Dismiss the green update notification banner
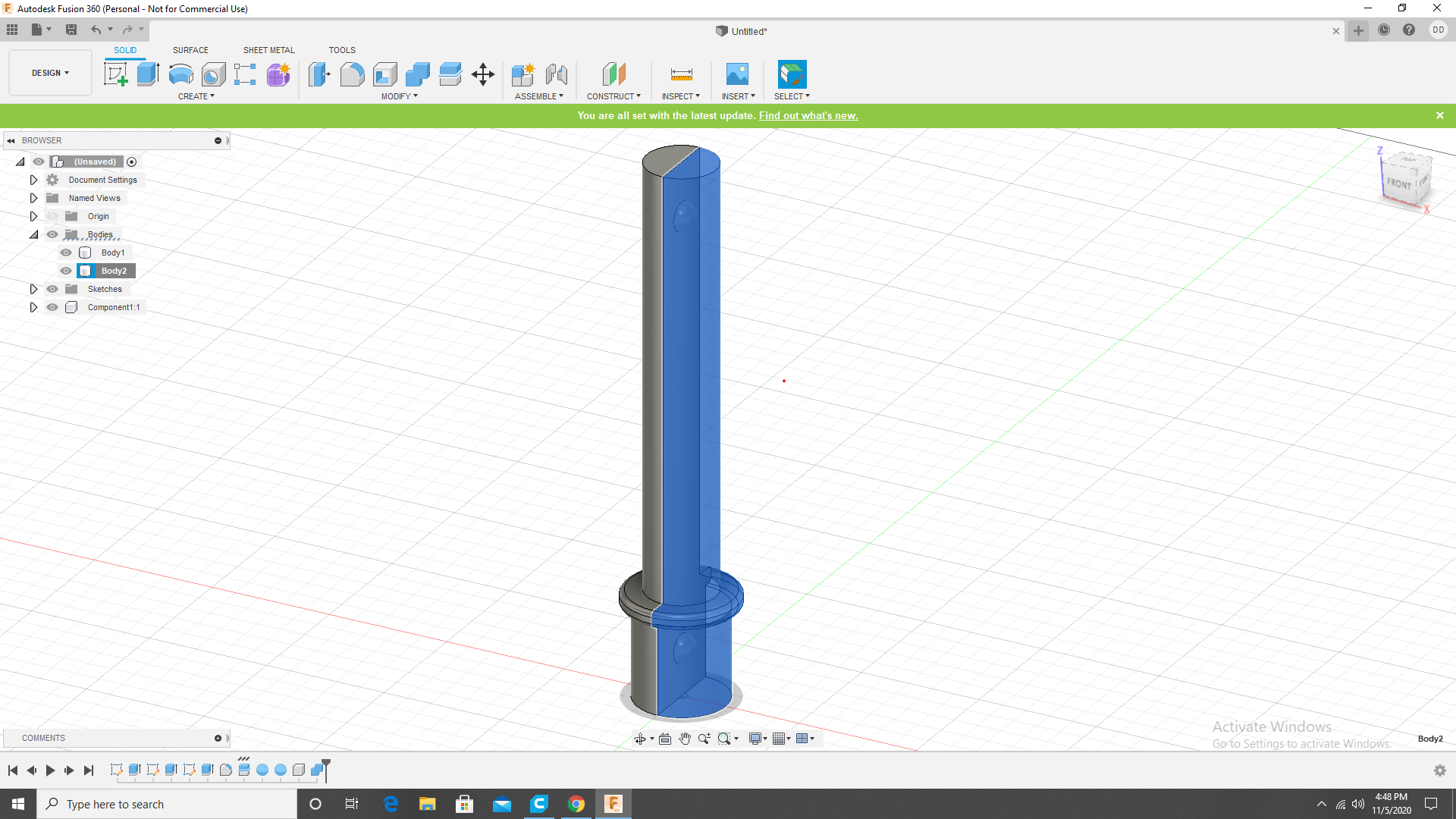 click(x=1440, y=115)
